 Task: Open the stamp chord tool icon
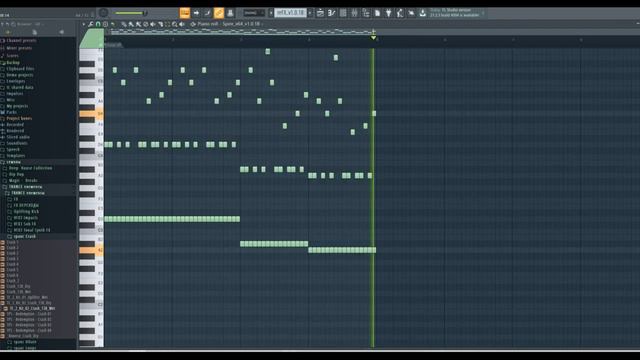click(x=105, y=24)
